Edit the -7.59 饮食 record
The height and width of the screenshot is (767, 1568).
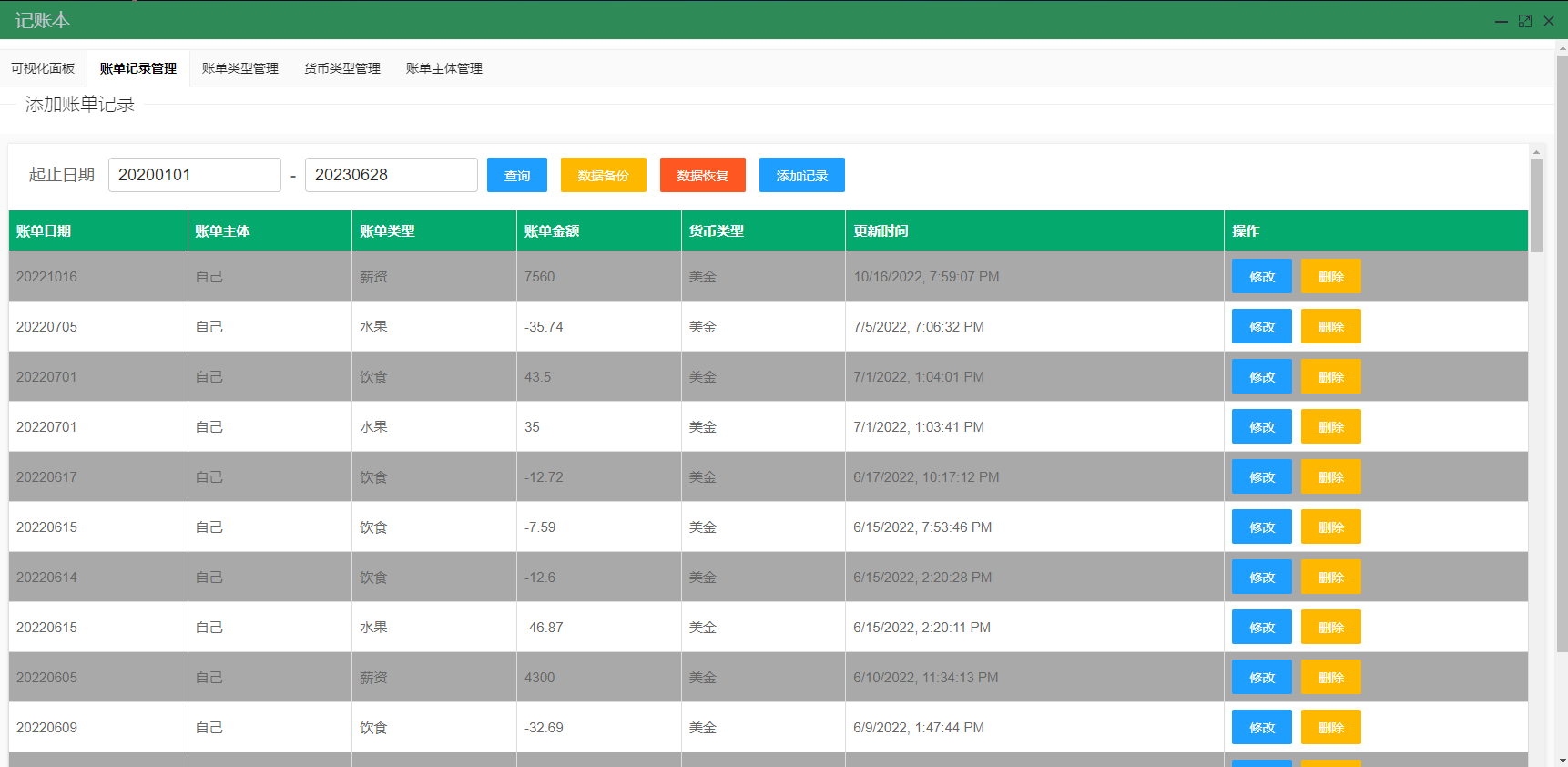[x=1262, y=527]
